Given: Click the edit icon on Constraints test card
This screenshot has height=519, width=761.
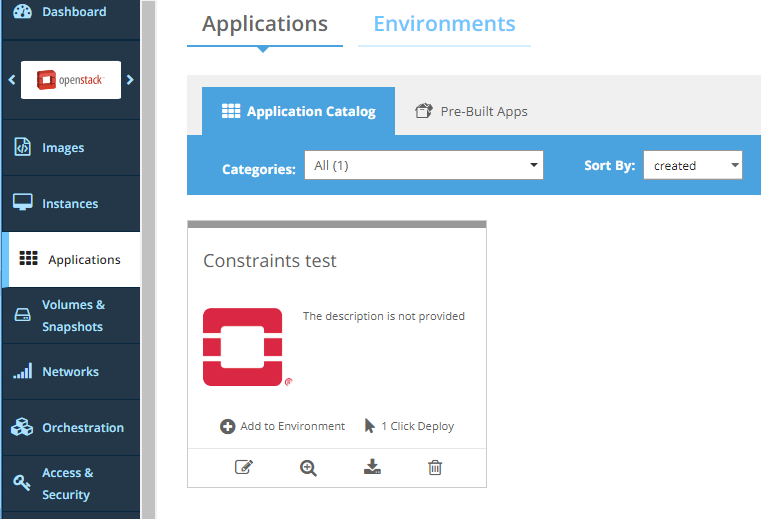Looking at the screenshot, I should [x=243, y=467].
